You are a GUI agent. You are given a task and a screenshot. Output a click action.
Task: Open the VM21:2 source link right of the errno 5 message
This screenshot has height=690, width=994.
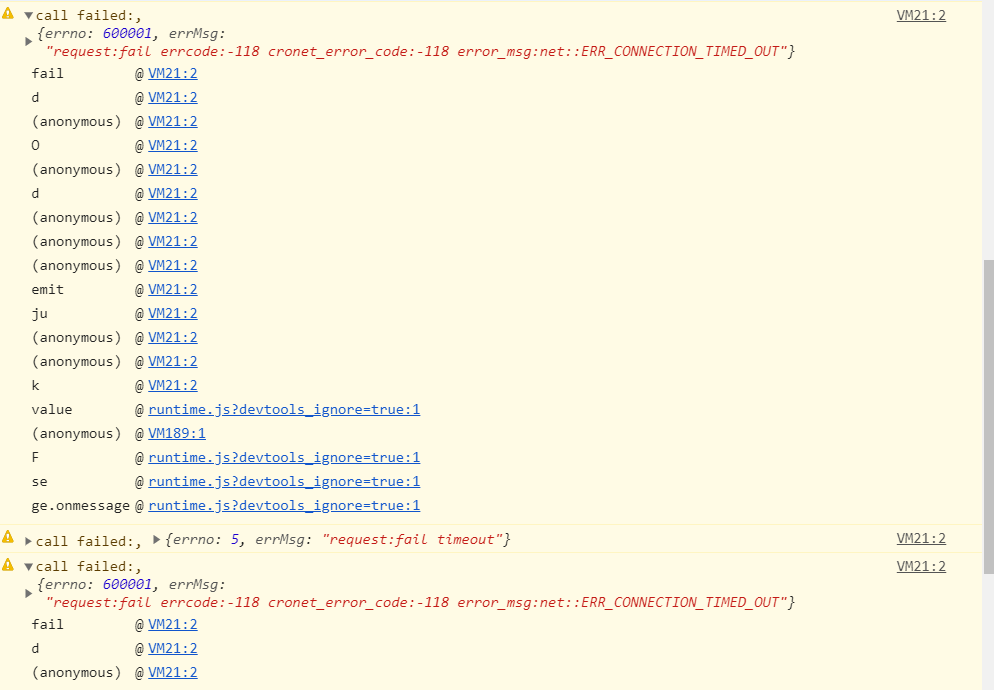pyautogui.click(x=921, y=538)
